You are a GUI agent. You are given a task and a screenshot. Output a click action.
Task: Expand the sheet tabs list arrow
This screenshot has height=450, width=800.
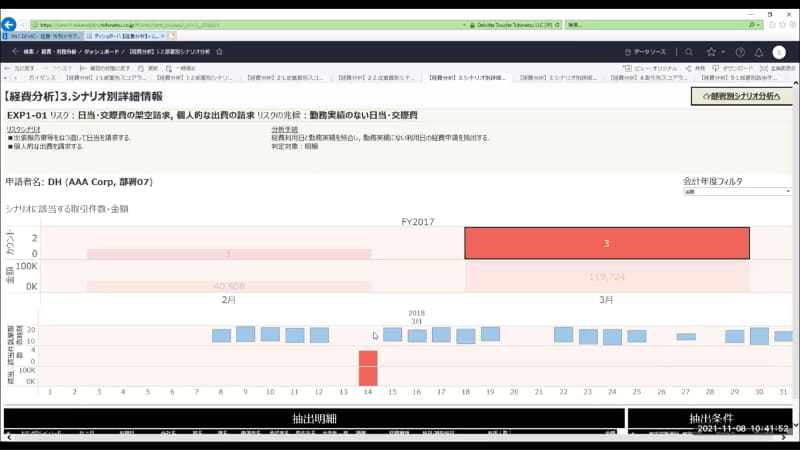click(5, 78)
